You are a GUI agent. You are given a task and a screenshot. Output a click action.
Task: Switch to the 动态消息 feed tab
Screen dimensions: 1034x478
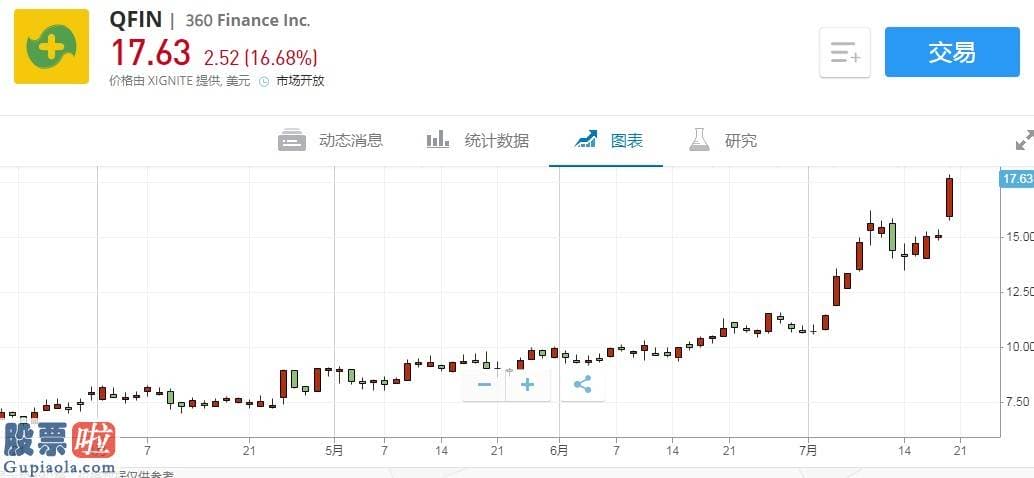(x=330, y=140)
